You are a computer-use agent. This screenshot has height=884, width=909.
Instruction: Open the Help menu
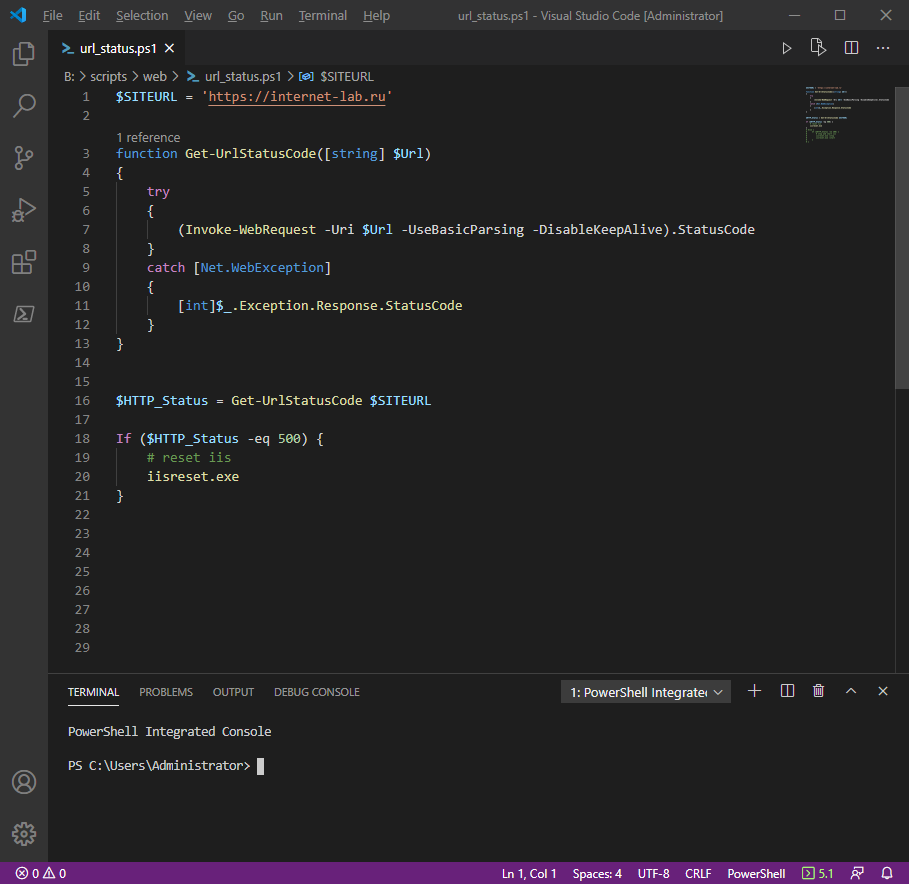click(x=376, y=16)
